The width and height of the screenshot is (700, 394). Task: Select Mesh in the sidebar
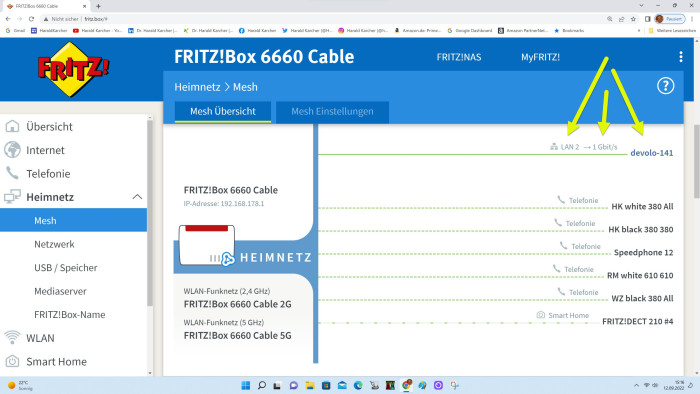[73, 220]
